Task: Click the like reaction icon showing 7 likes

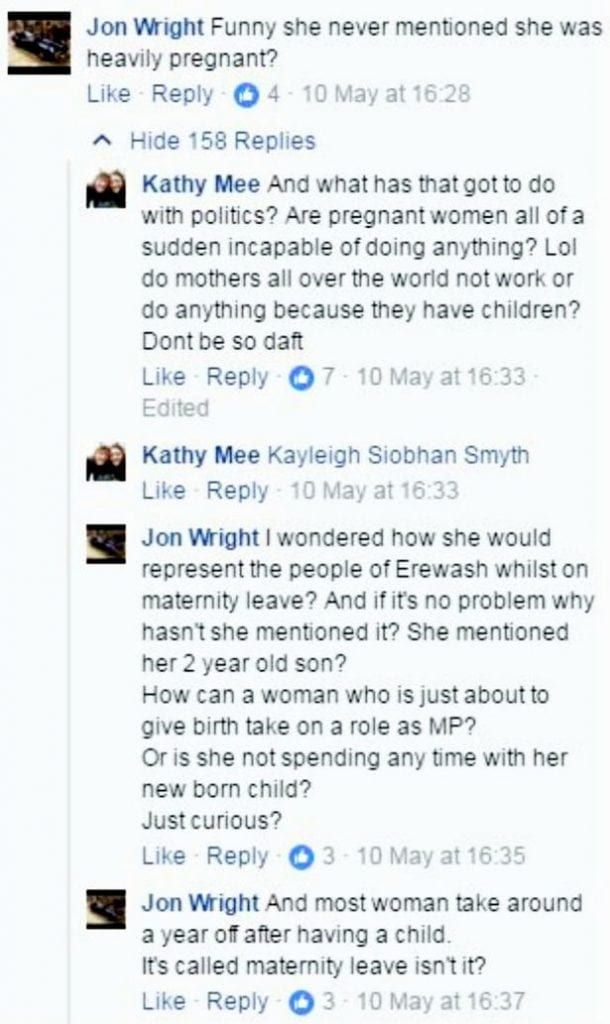Action: [301, 377]
